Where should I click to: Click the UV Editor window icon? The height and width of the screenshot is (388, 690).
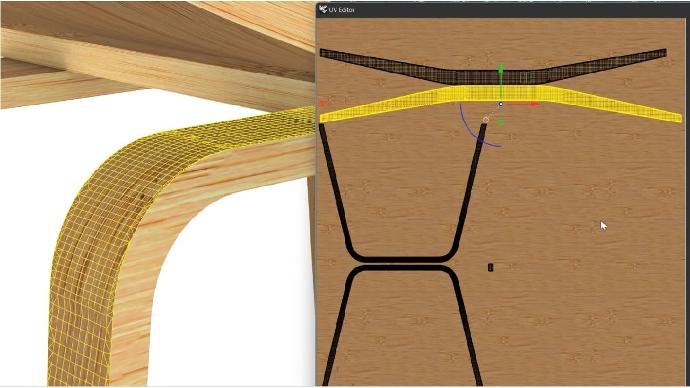[323, 9]
